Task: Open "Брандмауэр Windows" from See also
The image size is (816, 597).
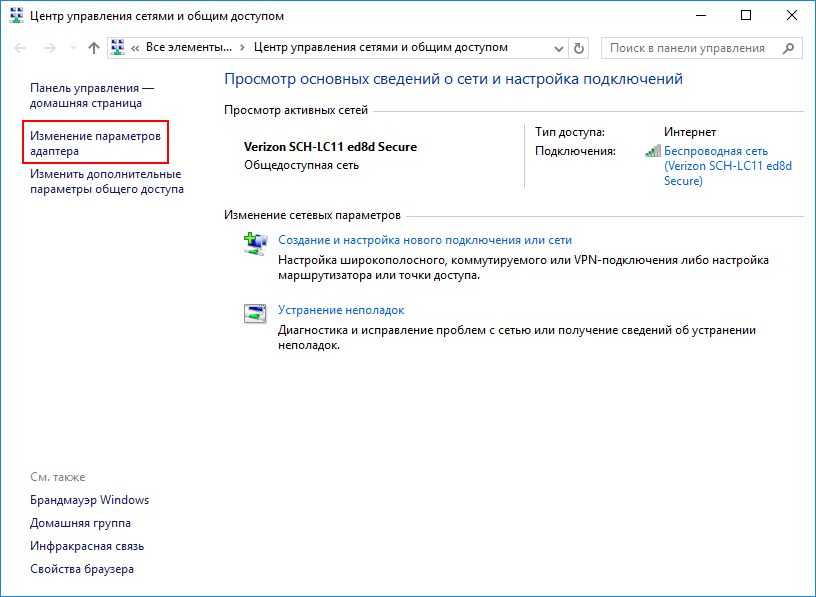Action: (x=89, y=500)
